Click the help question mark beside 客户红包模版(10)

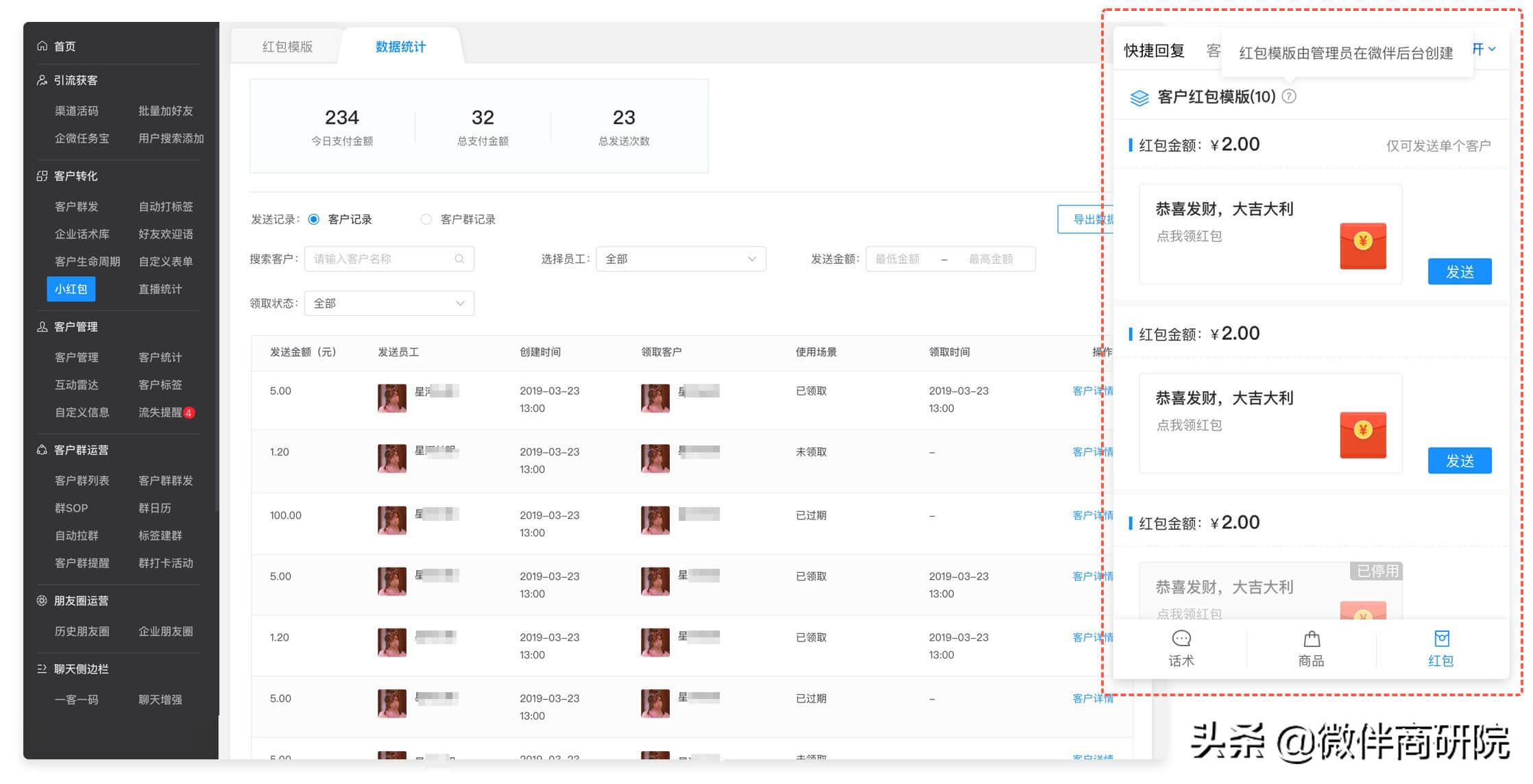point(1290,97)
